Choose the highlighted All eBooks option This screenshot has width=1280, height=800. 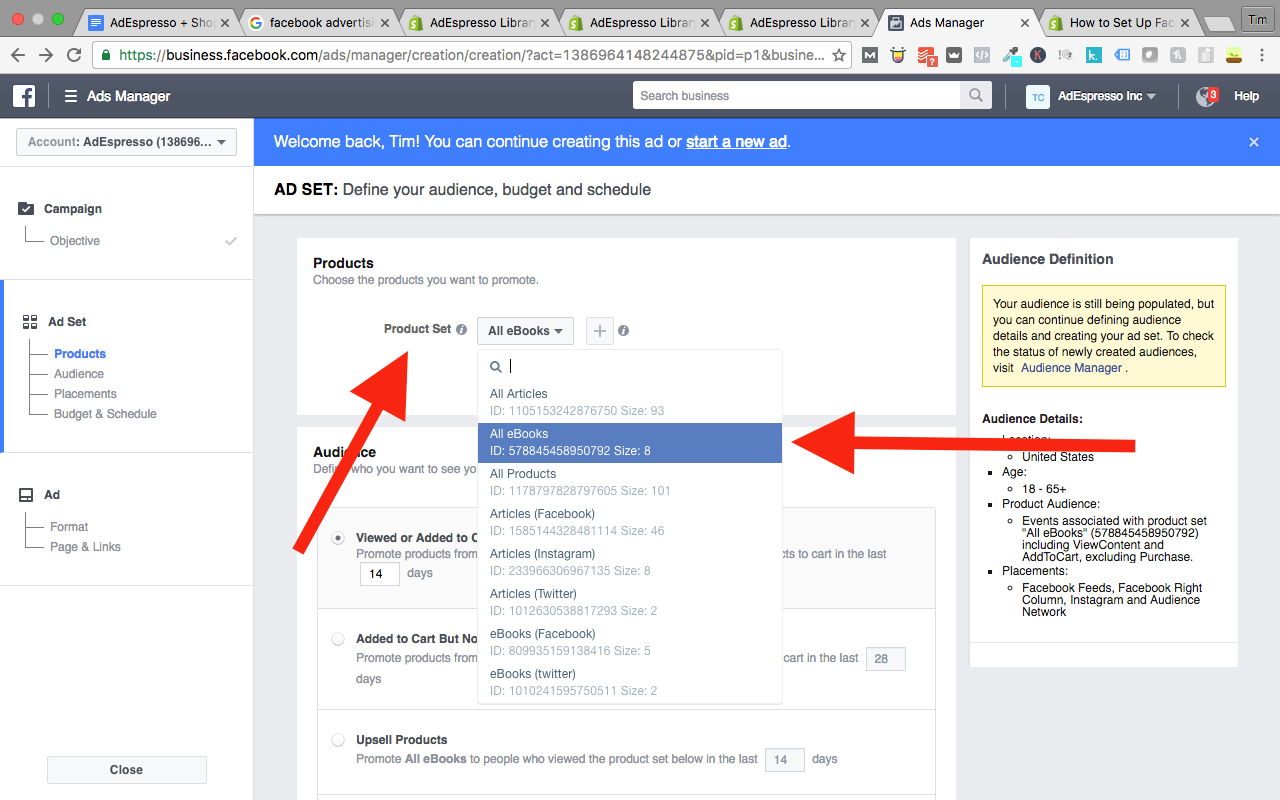point(630,442)
